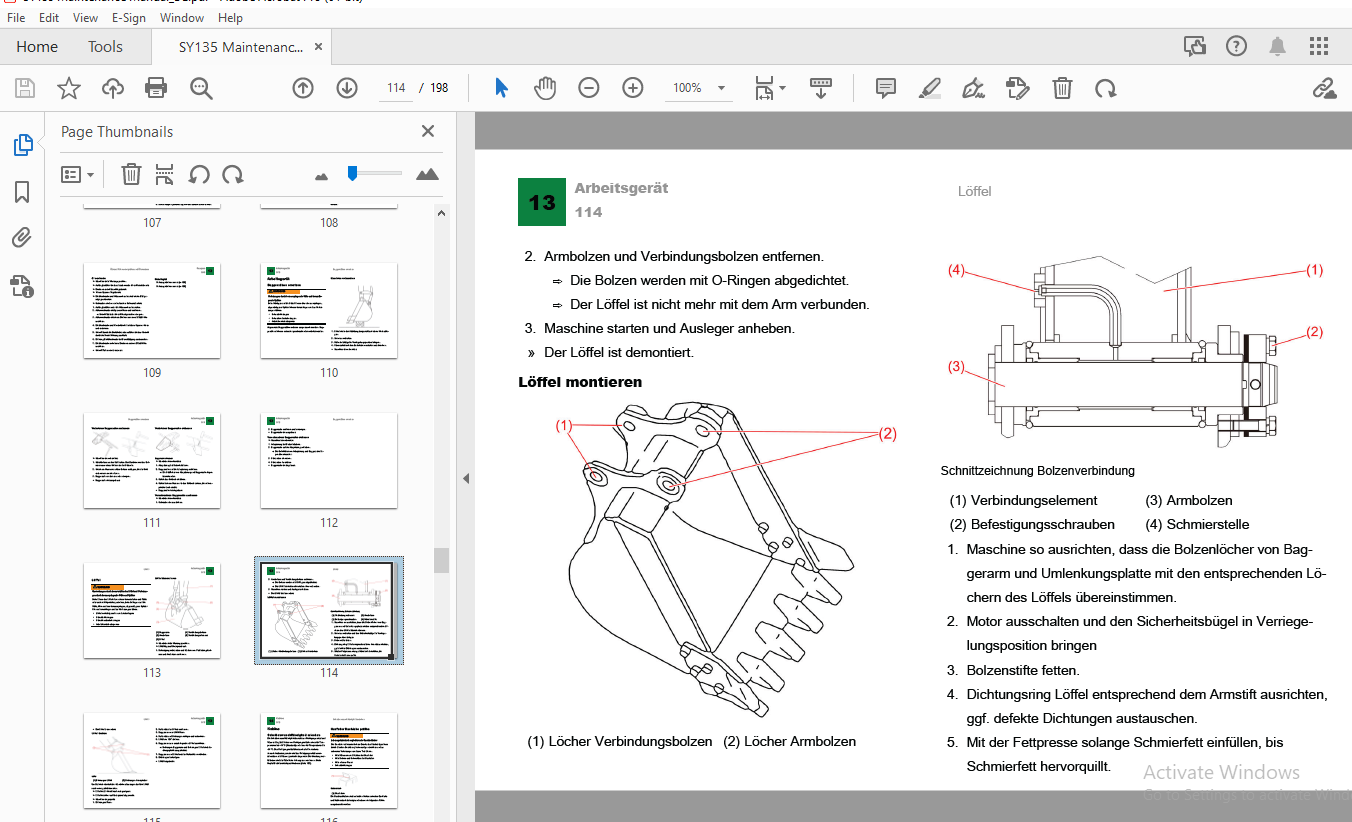Rotate thumbnails counterclockwise
This screenshot has height=822, width=1352.
[199, 174]
